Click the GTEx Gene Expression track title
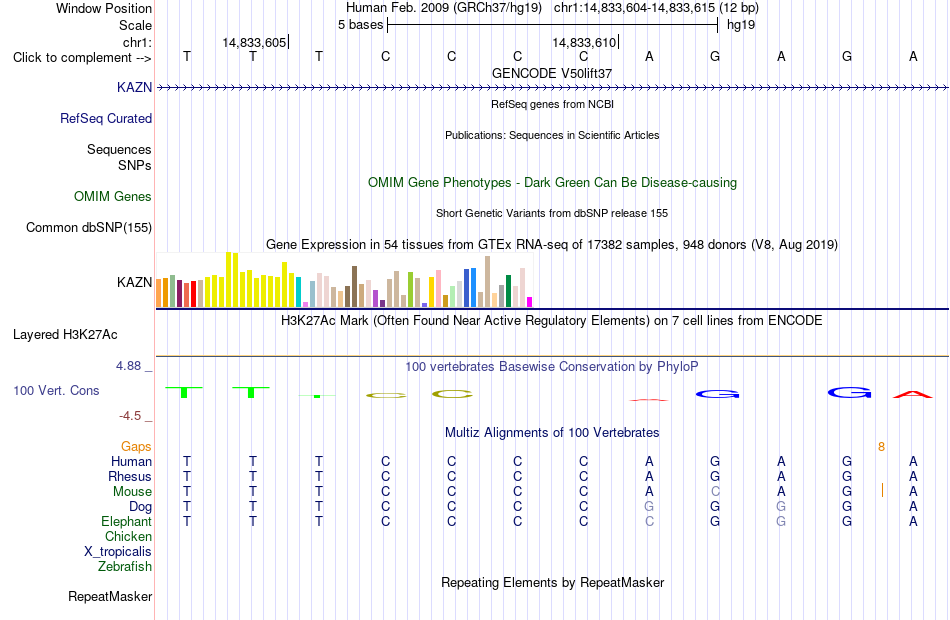Screen dimensions: 950x620 (552, 245)
